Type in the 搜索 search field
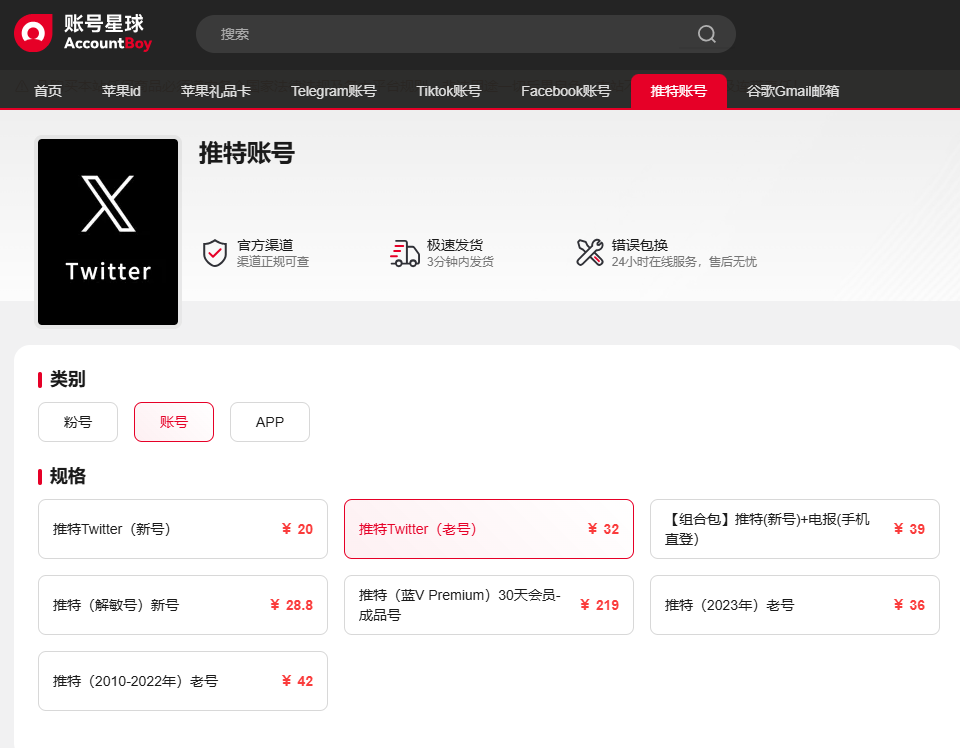Screen dimensions: 960x748 pyautogui.click(x=450, y=34)
